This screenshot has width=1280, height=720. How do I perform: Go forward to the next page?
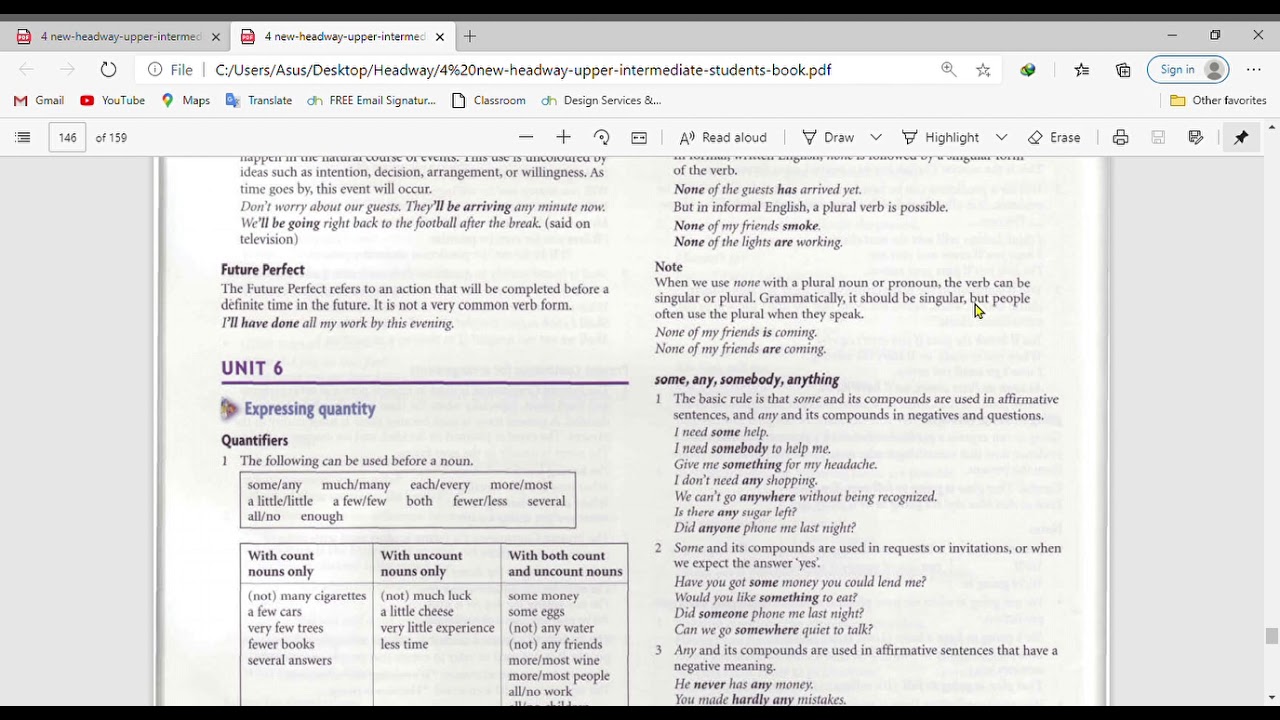[x=67, y=70]
